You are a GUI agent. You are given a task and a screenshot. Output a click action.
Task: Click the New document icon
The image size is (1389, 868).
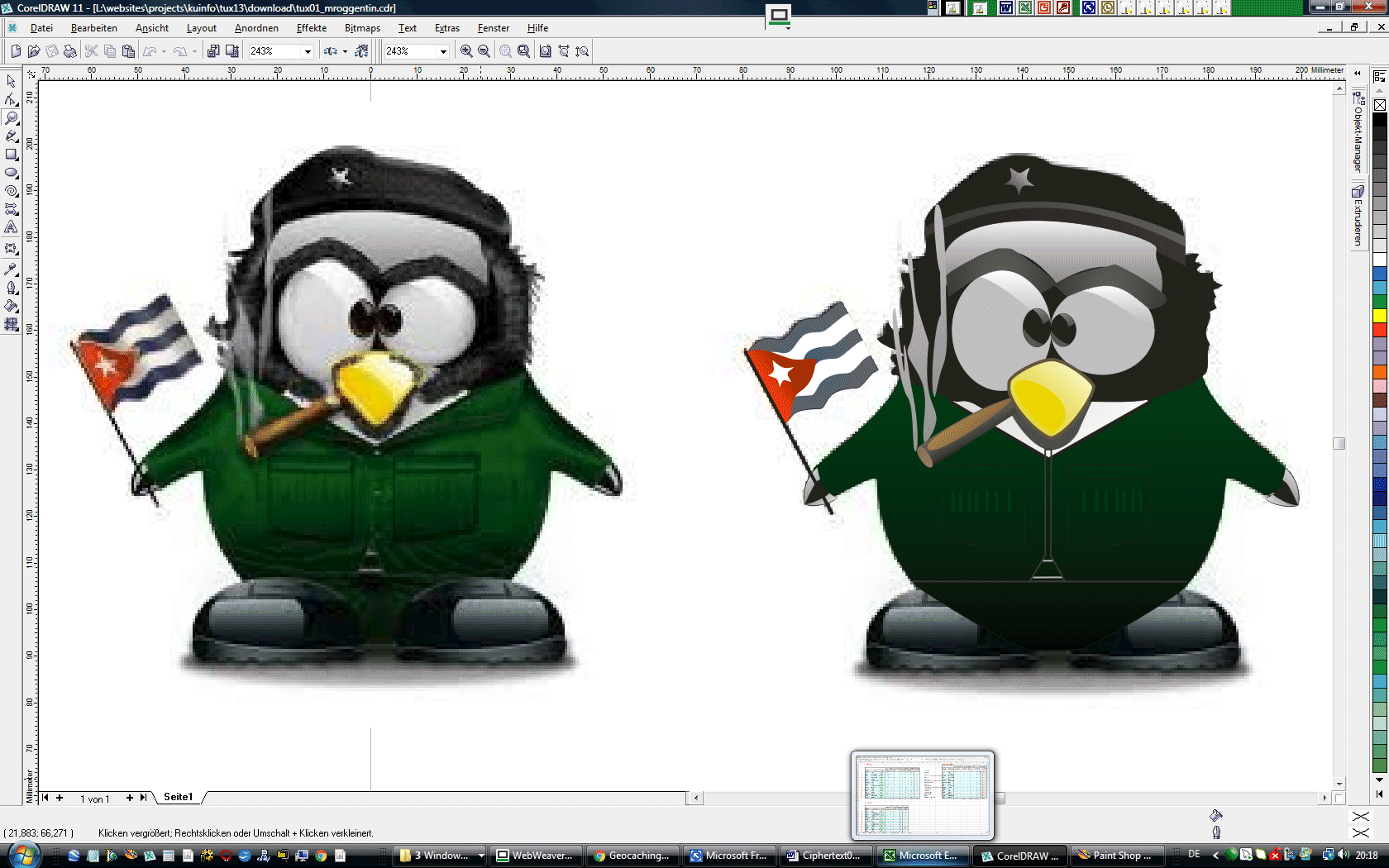tap(16, 51)
